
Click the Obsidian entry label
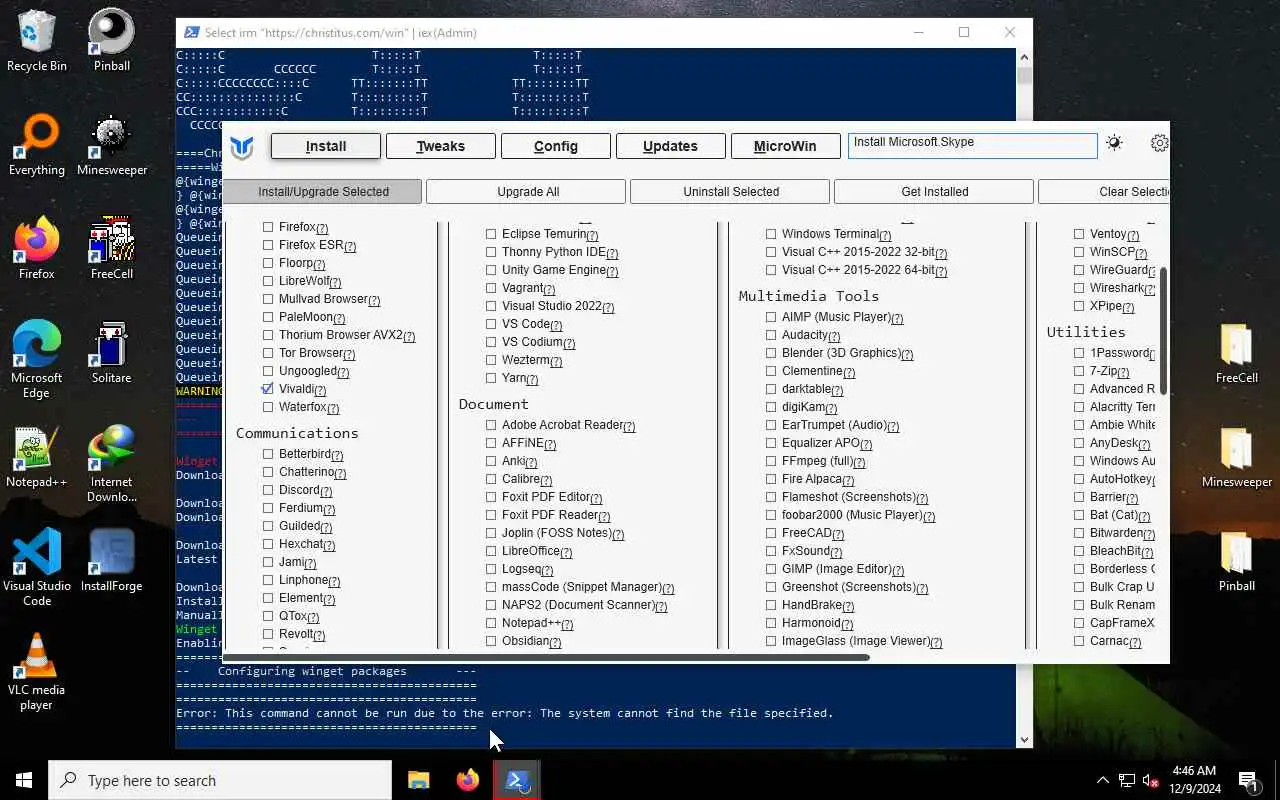(x=525, y=641)
